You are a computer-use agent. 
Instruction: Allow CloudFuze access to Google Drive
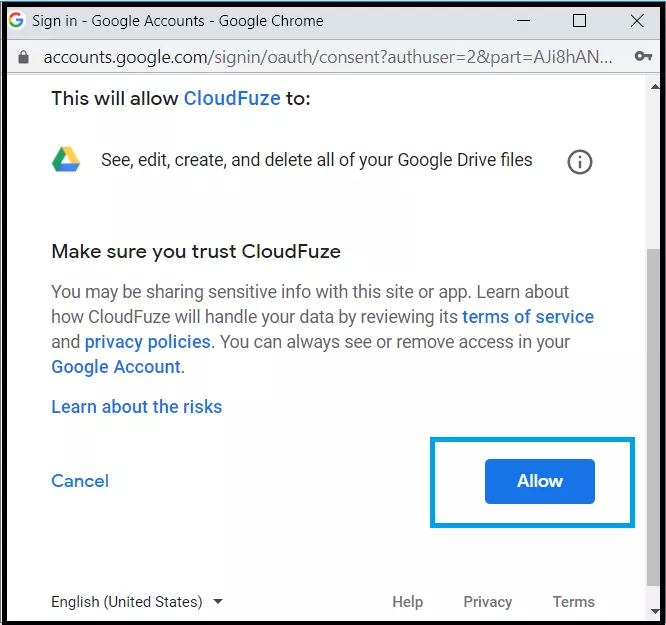point(539,481)
